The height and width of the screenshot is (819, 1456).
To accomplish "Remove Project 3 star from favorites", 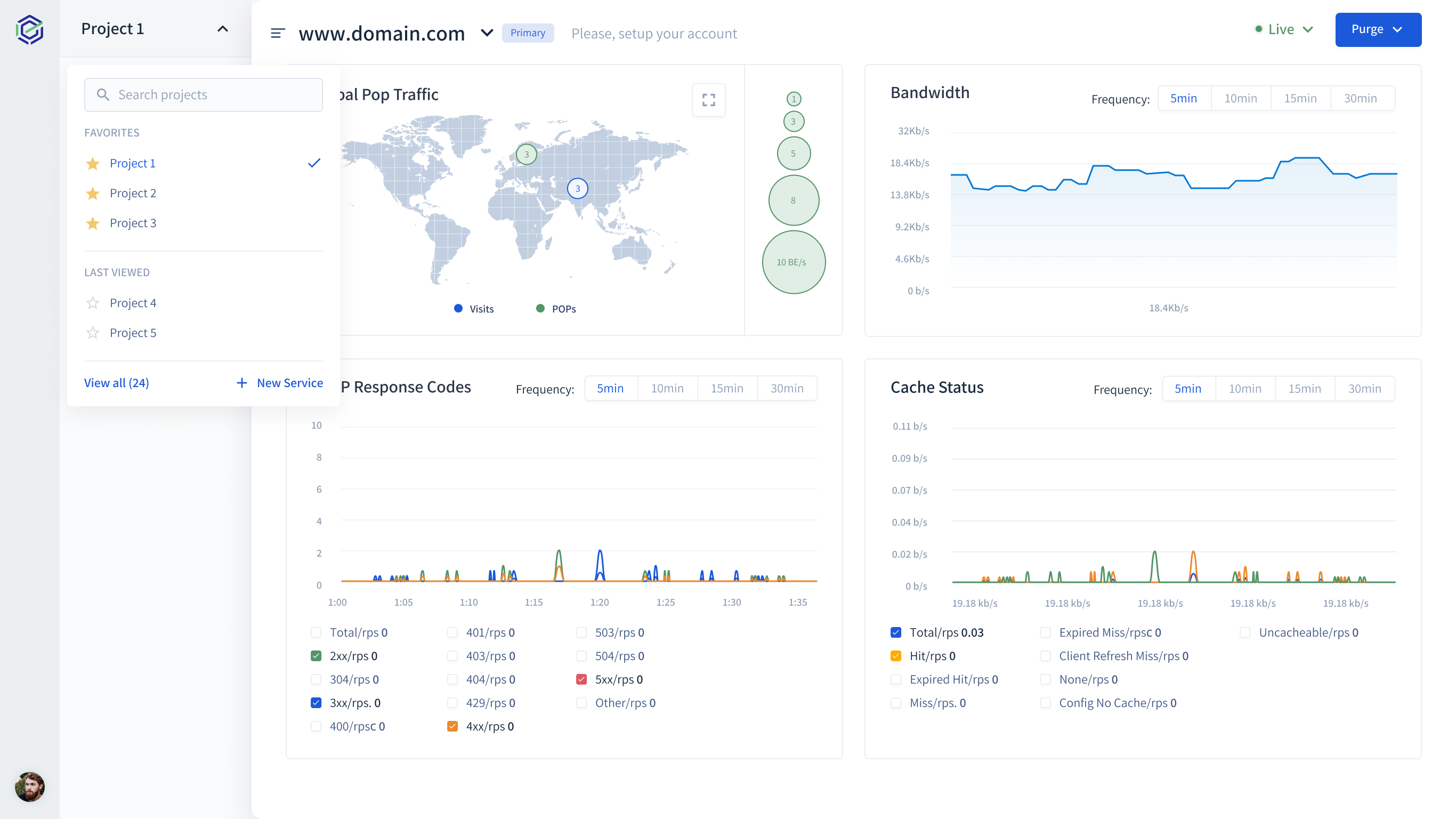I will point(93,223).
